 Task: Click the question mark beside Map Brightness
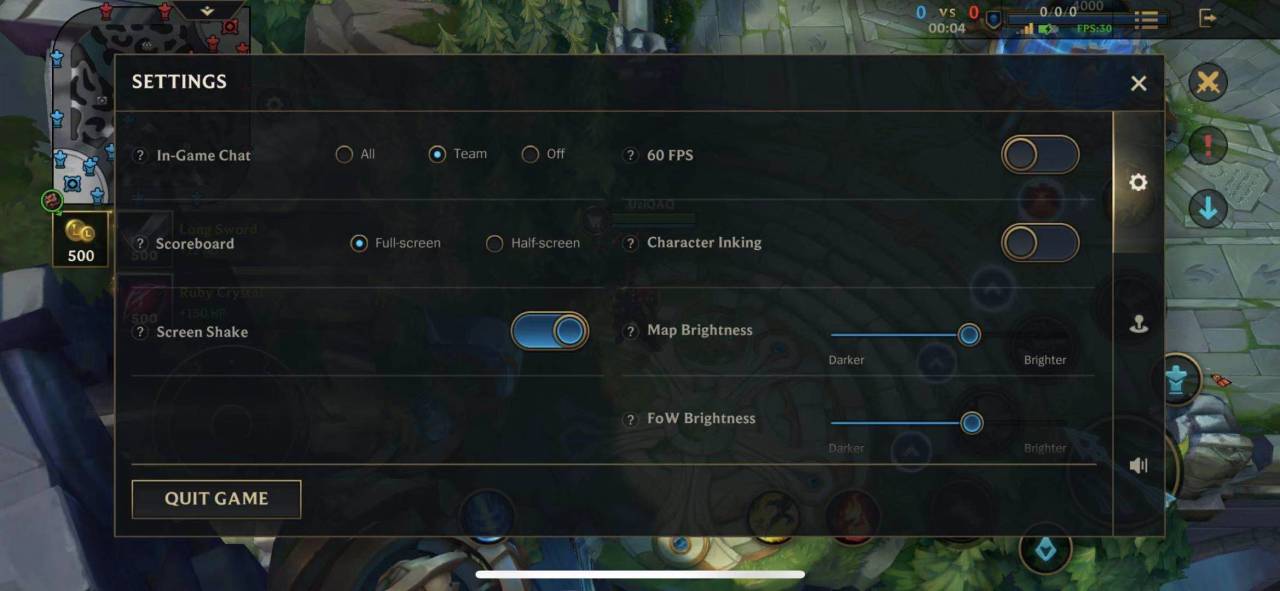click(630, 331)
